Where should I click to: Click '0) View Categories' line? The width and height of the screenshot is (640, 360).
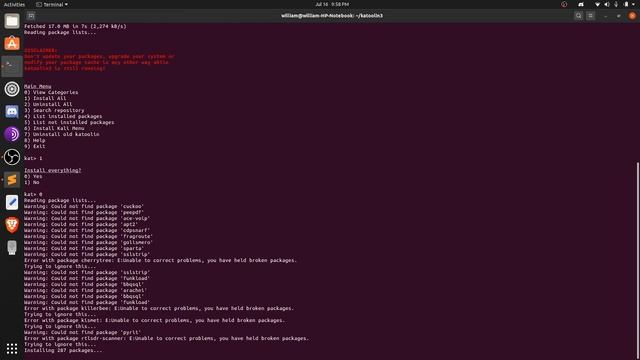(x=51, y=92)
